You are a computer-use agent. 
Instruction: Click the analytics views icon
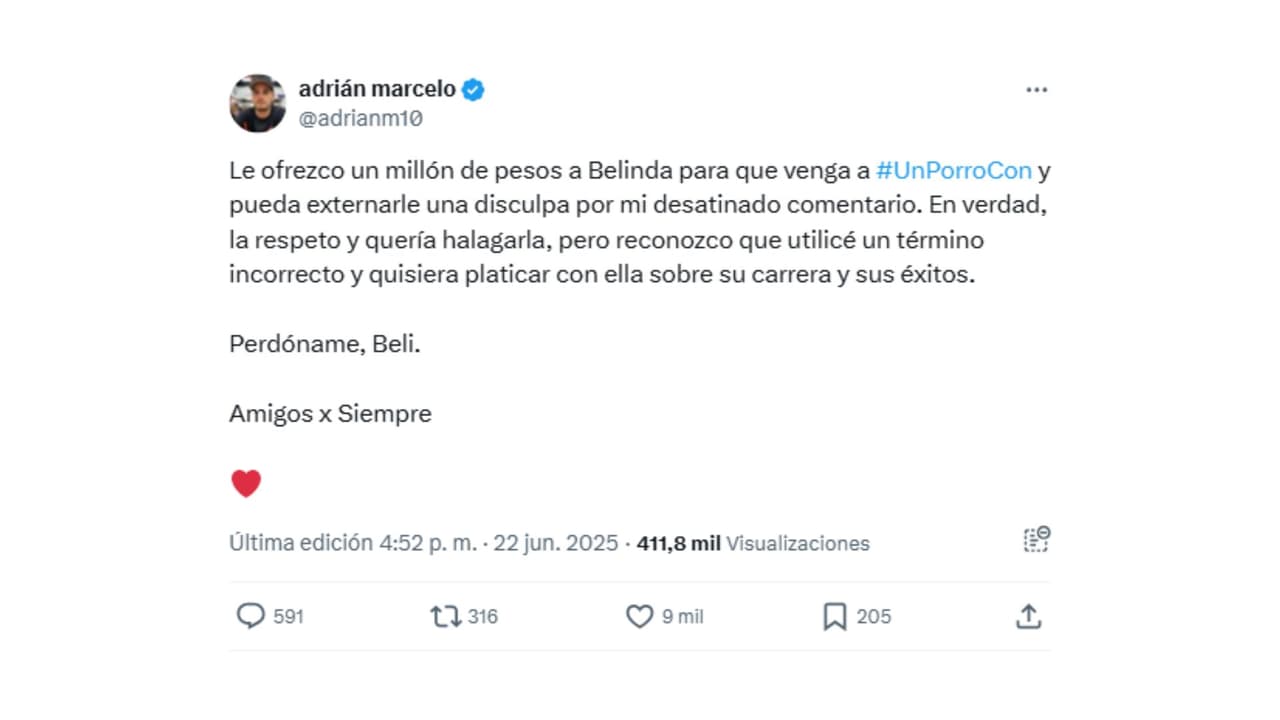pos(1035,539)
